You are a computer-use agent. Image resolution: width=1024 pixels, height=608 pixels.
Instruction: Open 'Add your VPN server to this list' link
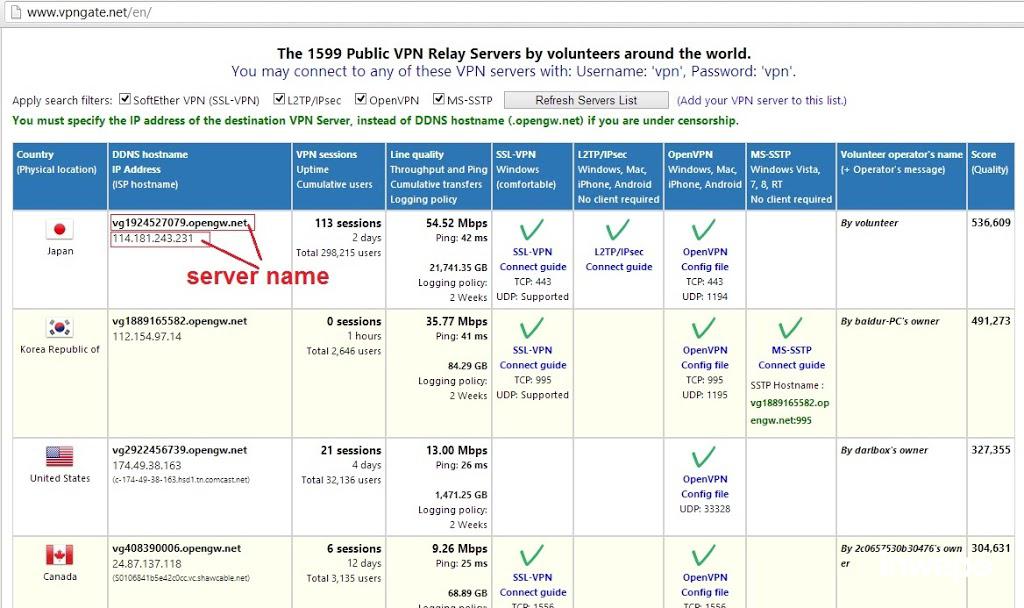761,101
